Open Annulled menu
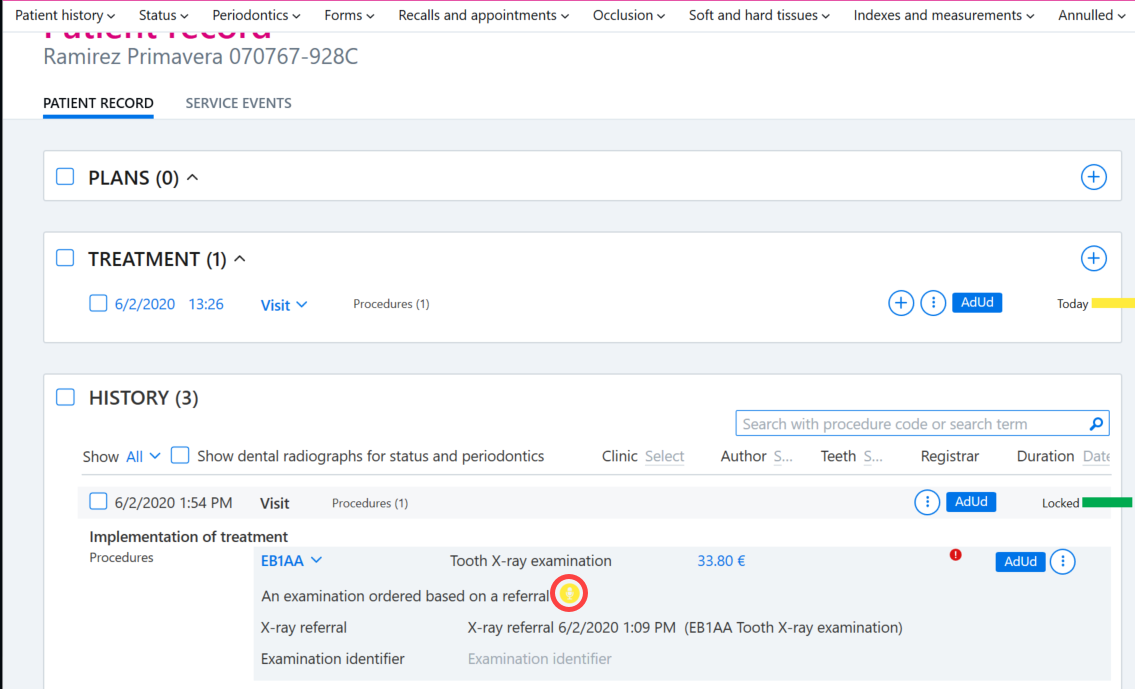The image size is (1135, 689). tap(1092, 15)
